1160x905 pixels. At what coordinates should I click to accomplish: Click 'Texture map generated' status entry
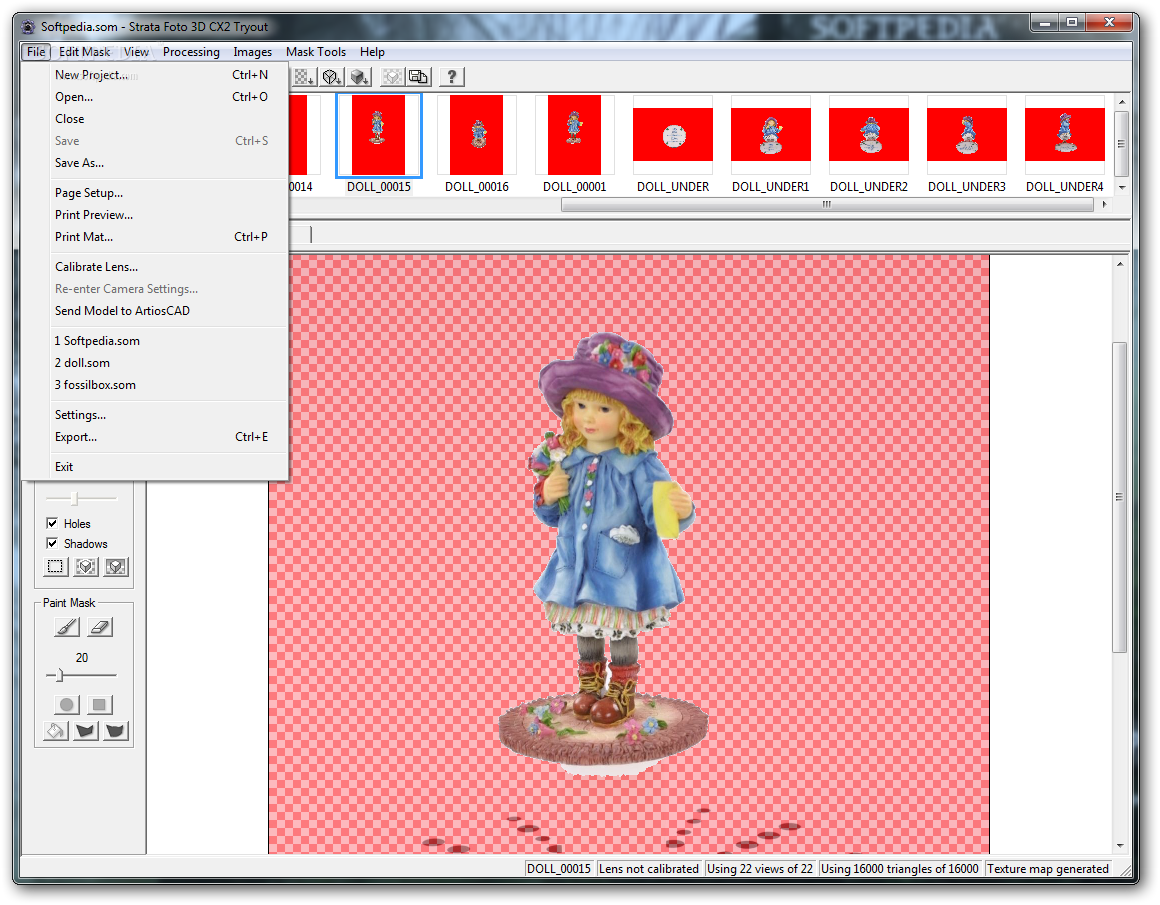(x=1048, y=869)
